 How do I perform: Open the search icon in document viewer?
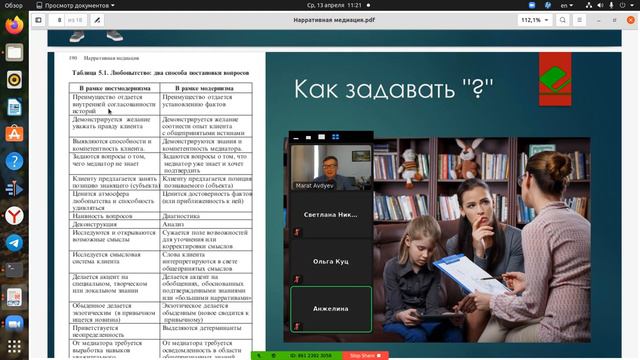click(x=563, y=20)
